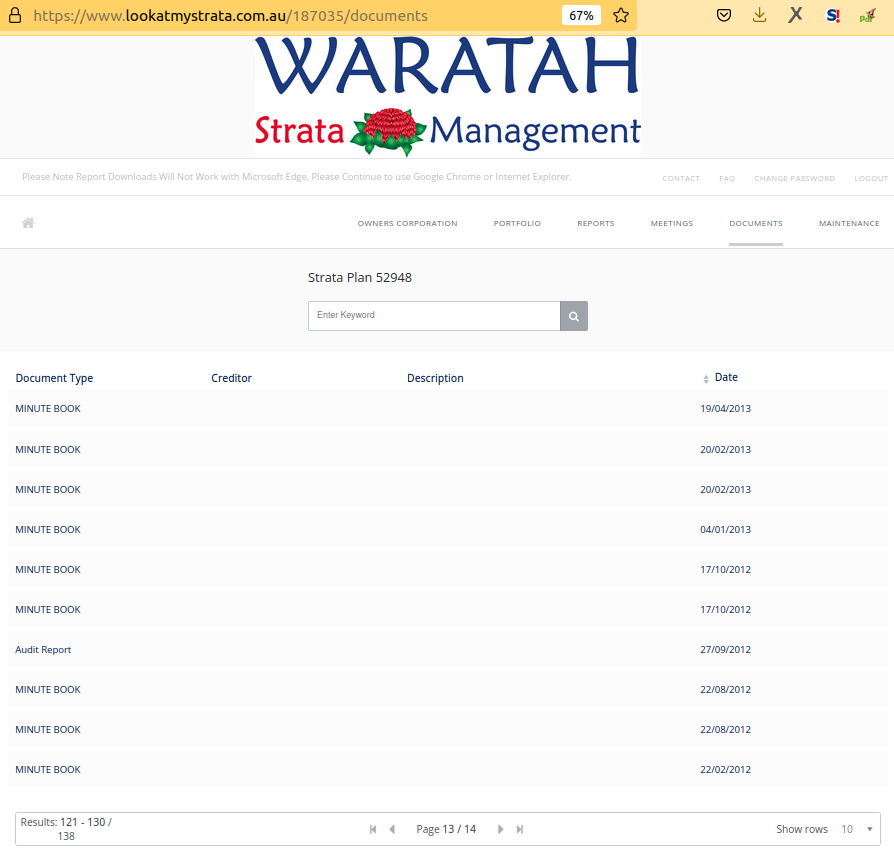The height and width of the screenshot is (858, 894).
Task: Open the Minute Book dated 22/02/2012
Action: coord(447,770)
